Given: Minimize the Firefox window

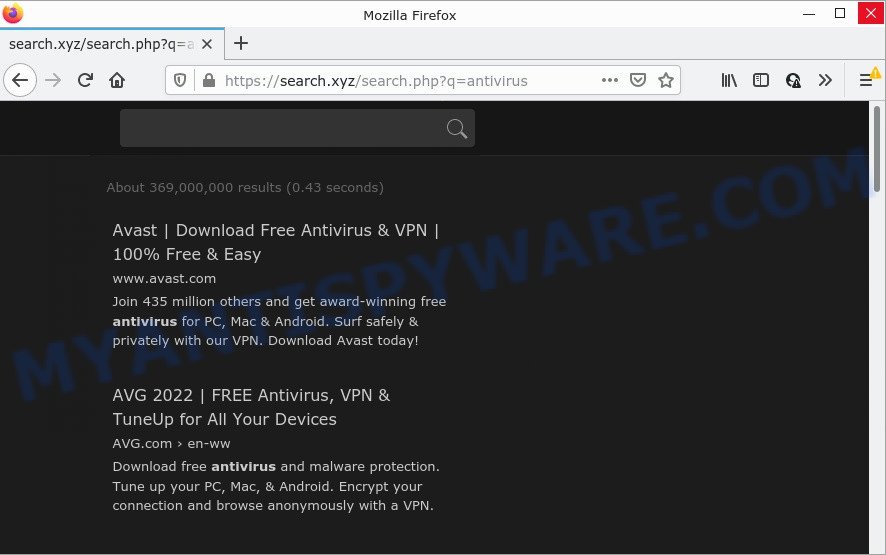Looking at the screenshot, I should click(x=809, y=13).
